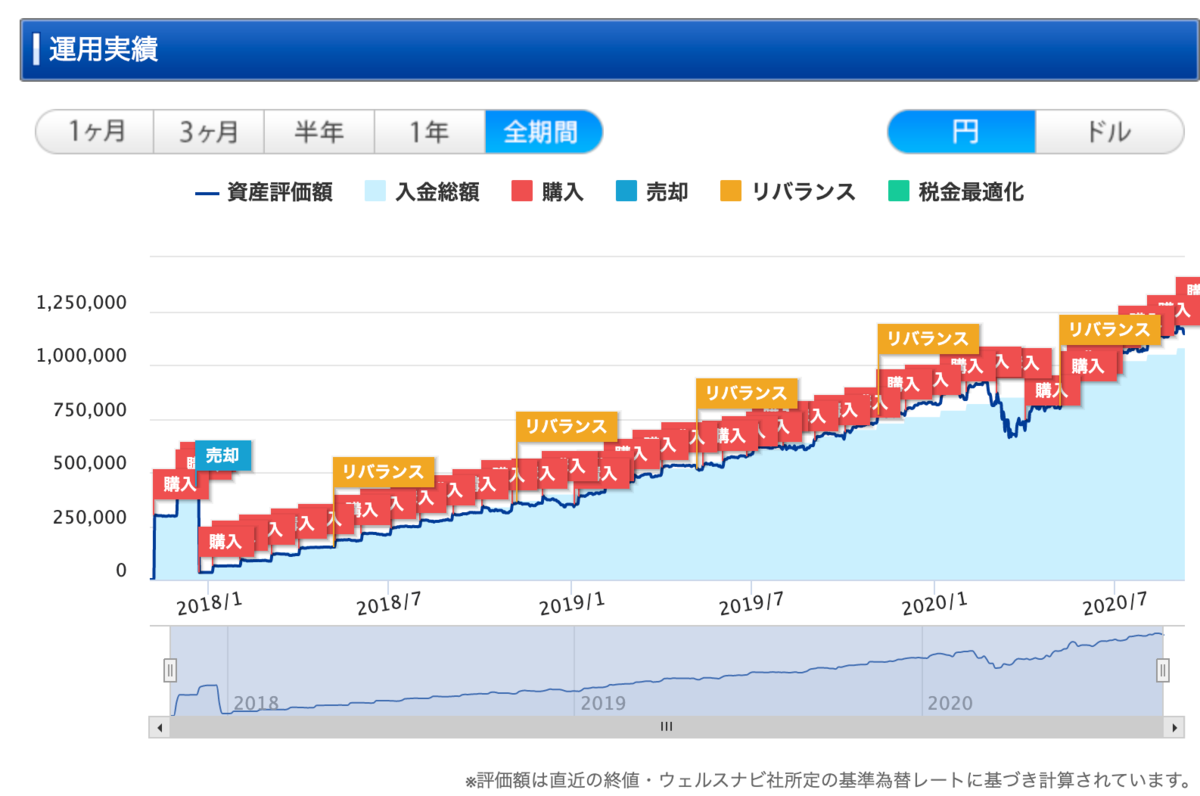Click 2018 in the overview navigator
Image resolution: width=1200 pixels, height=796 pixels.
coord(257,703)
